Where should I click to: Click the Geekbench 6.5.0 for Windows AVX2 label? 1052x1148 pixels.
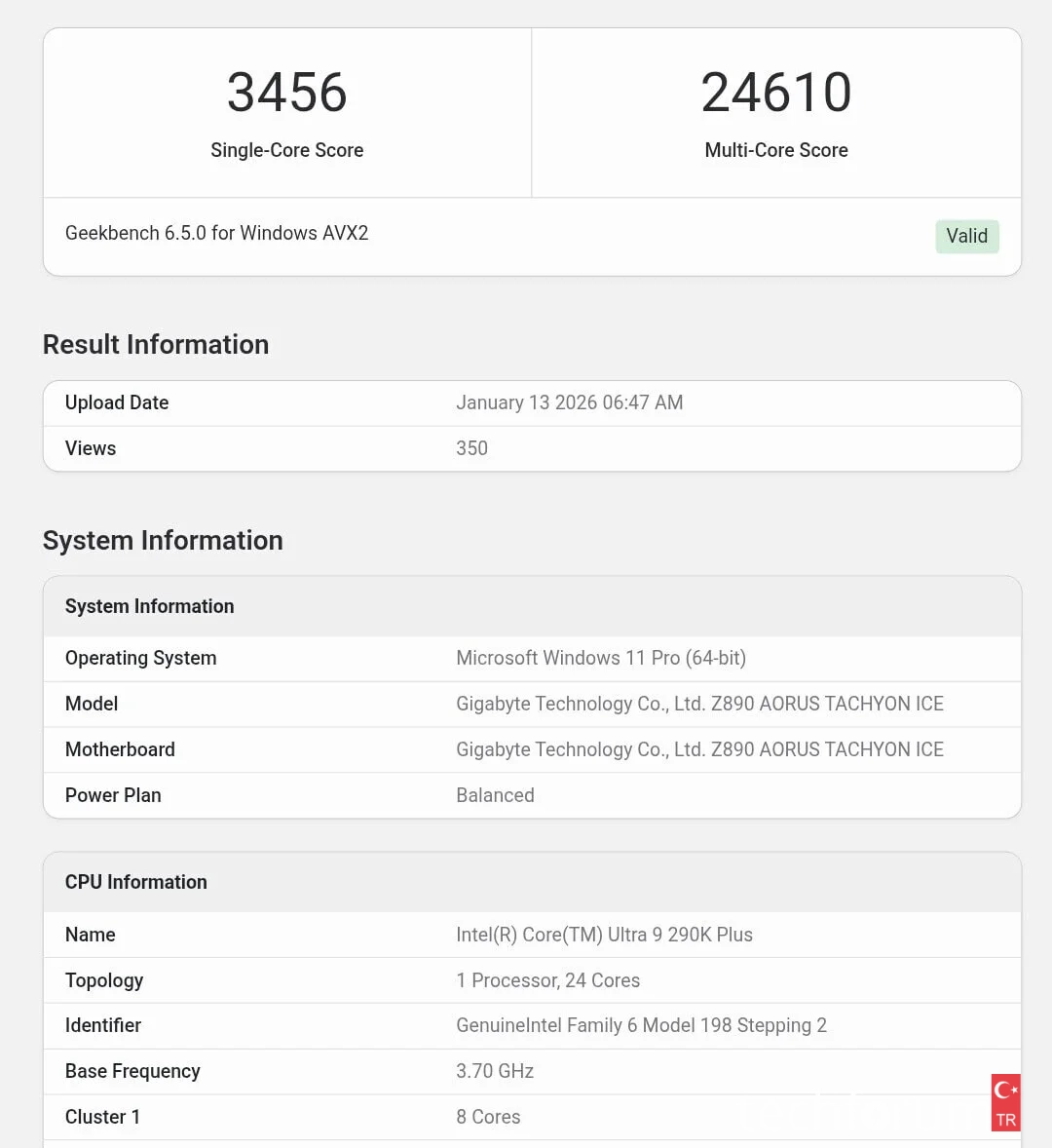click(x=216, y=233)
